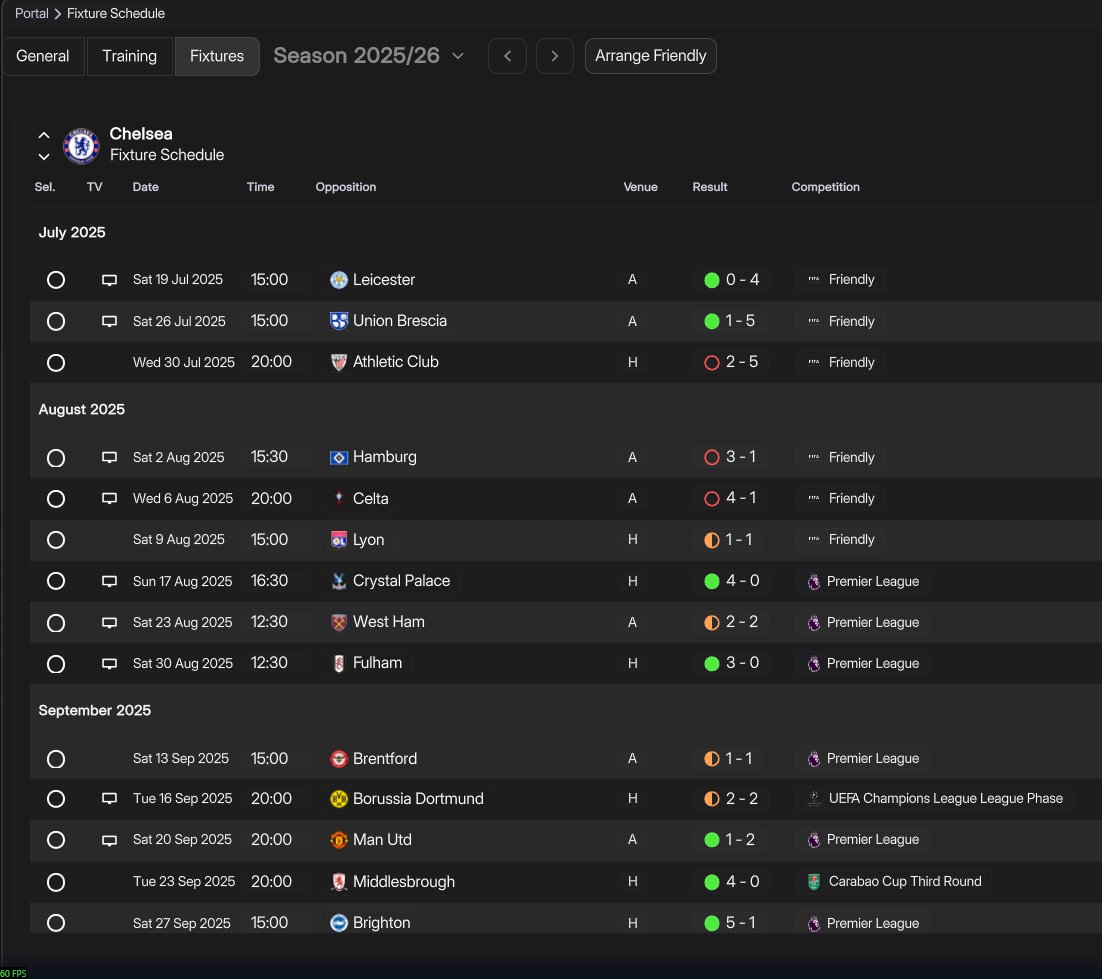Click Fulham opposition name
Screen dimensions: 1102x979
point(377,663)
